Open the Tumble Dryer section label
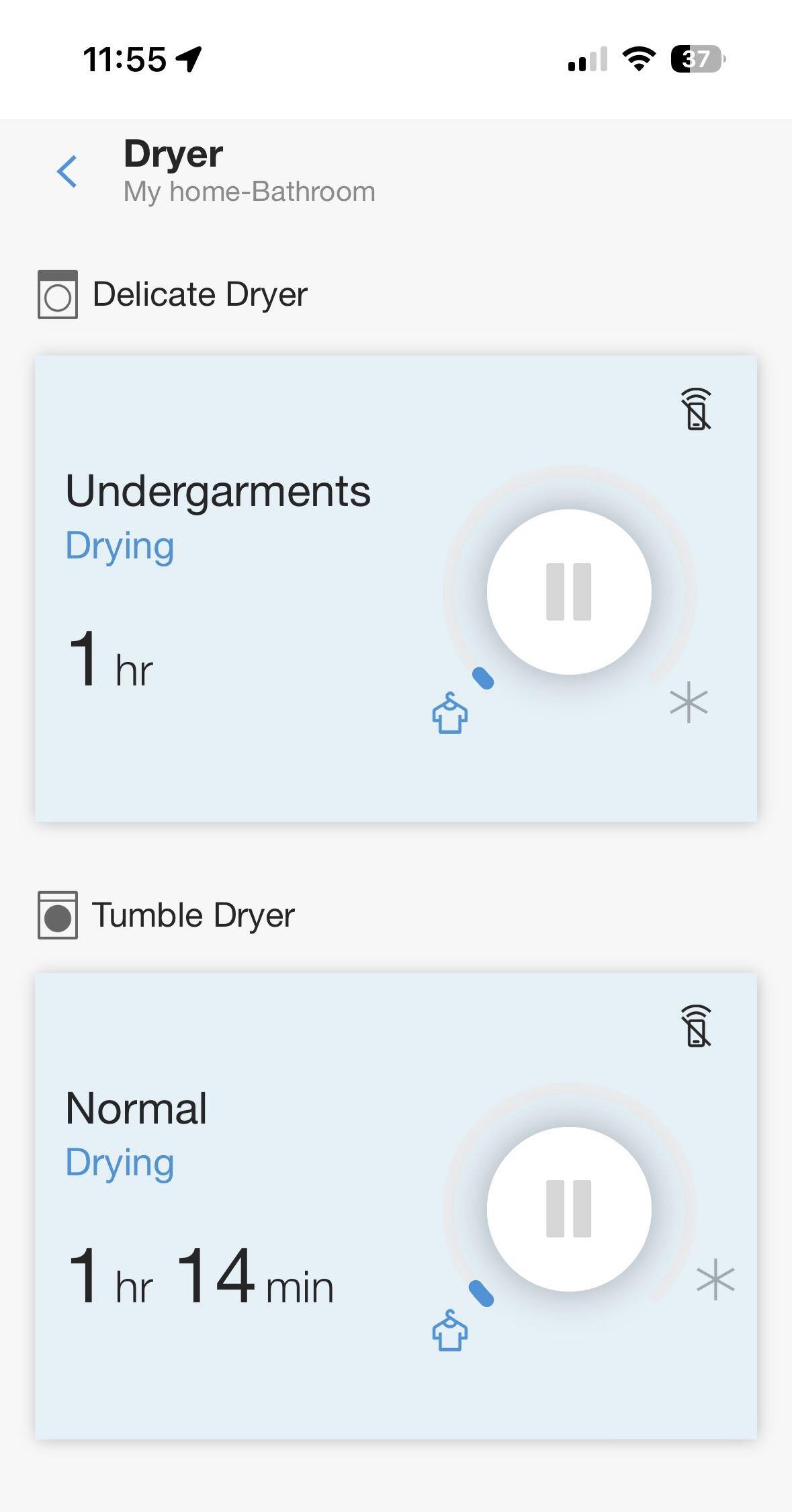The height and width of the screenshot is (1512, 792). pos(193,915)
